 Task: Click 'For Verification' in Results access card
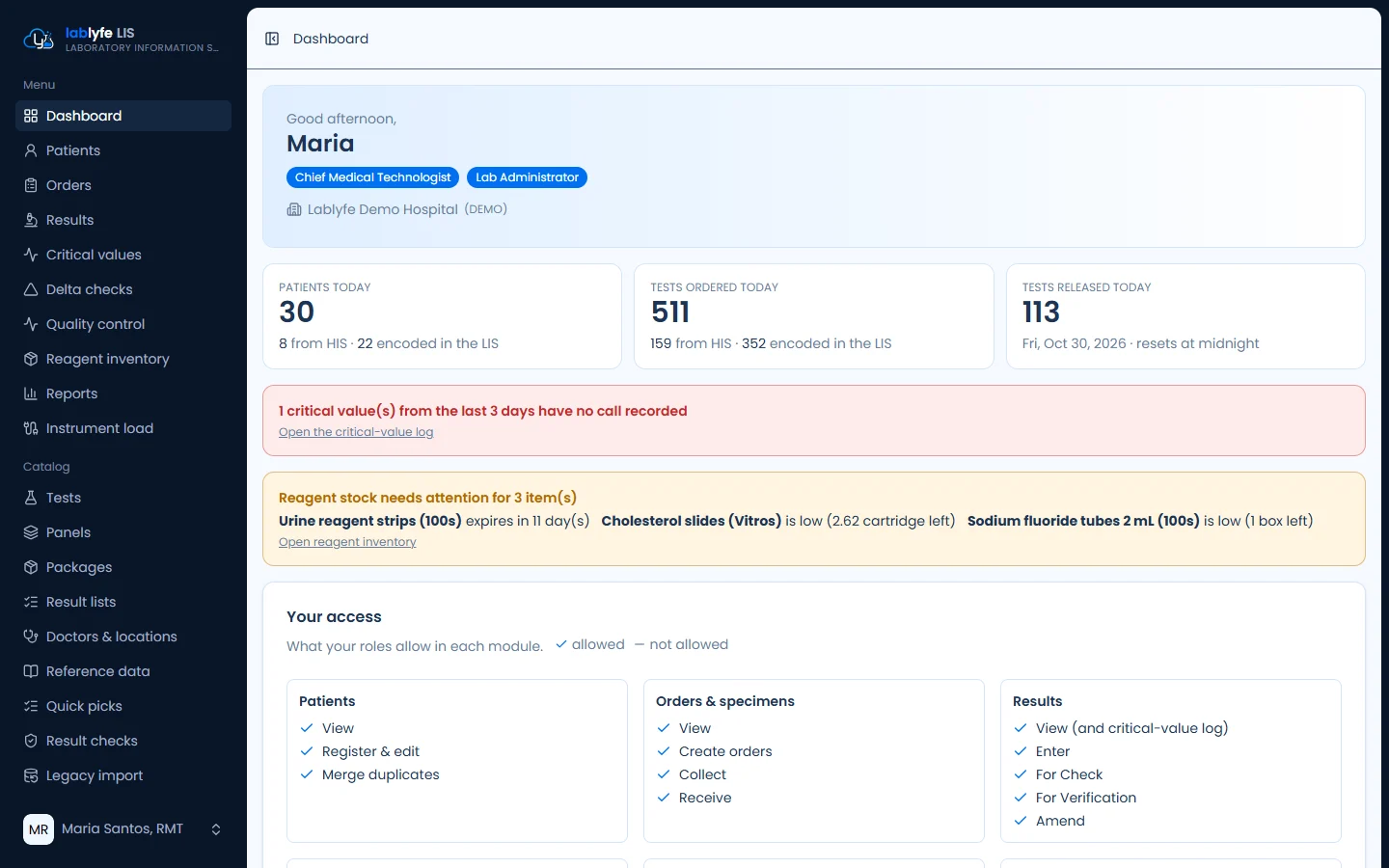tap(1086, 798)
